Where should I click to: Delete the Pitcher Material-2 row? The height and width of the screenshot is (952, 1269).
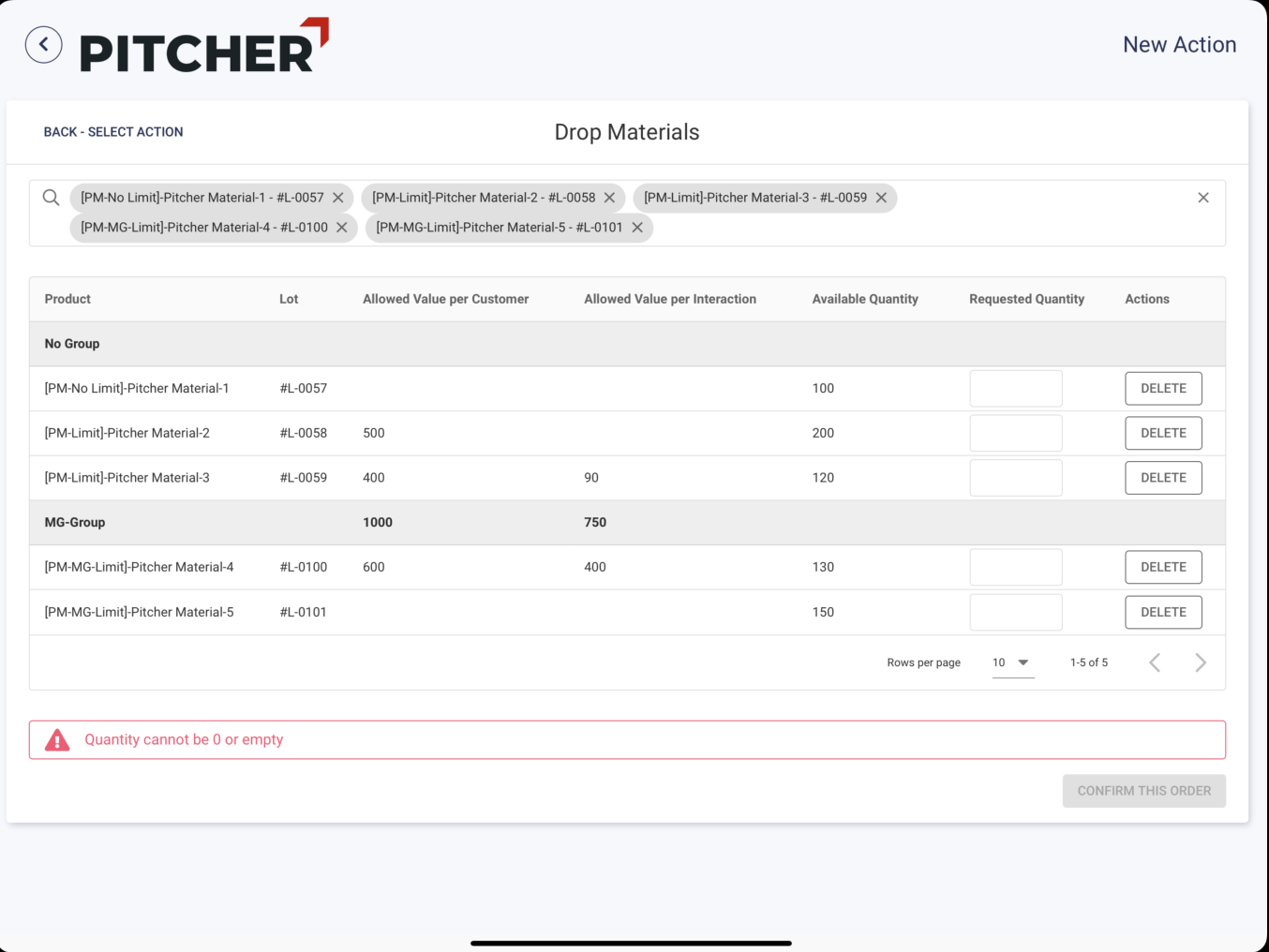[1163, 433]
